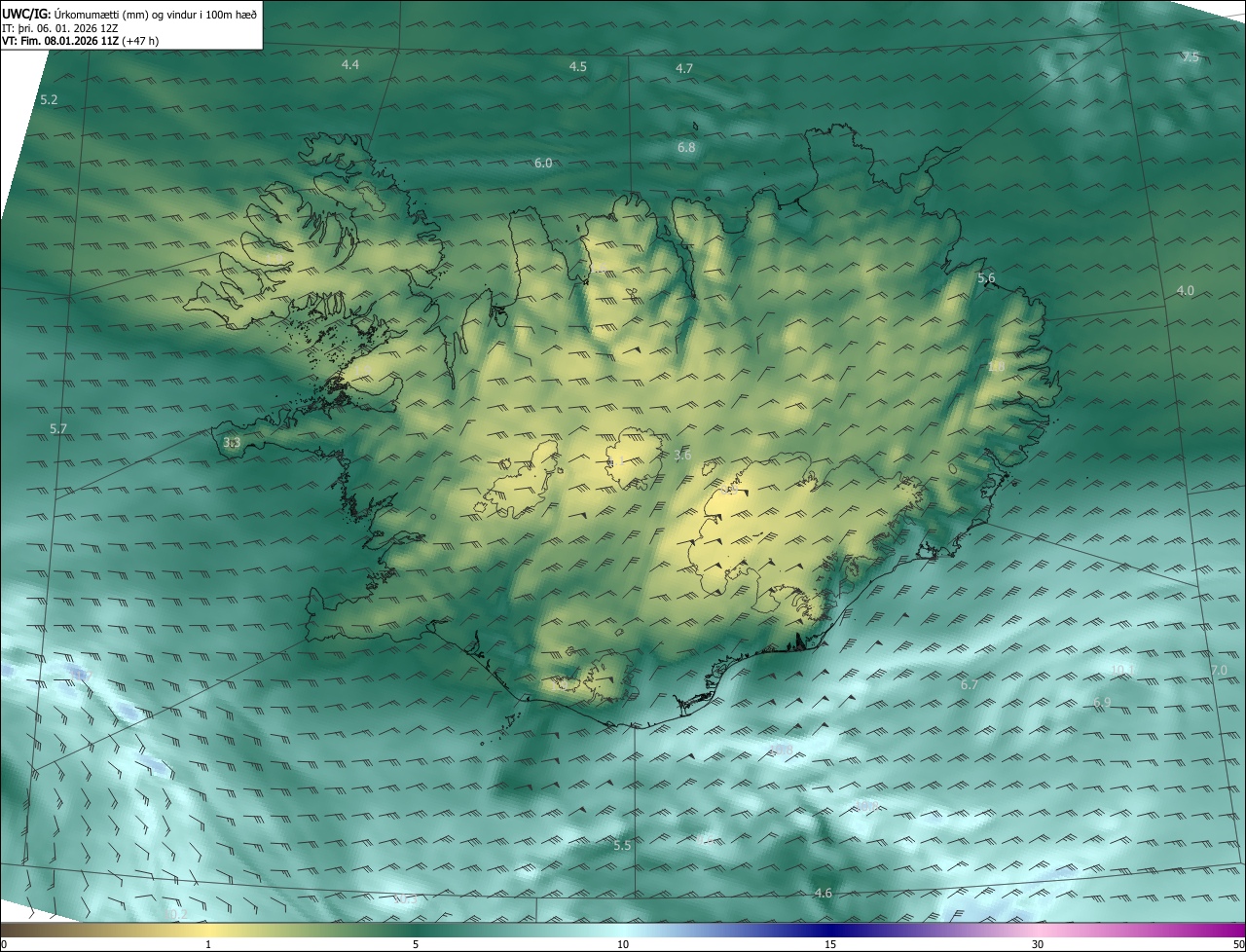Click the map value 6.8
Image resolution: width=1246 pixels, height=952 pixels.
click(686, 147)
